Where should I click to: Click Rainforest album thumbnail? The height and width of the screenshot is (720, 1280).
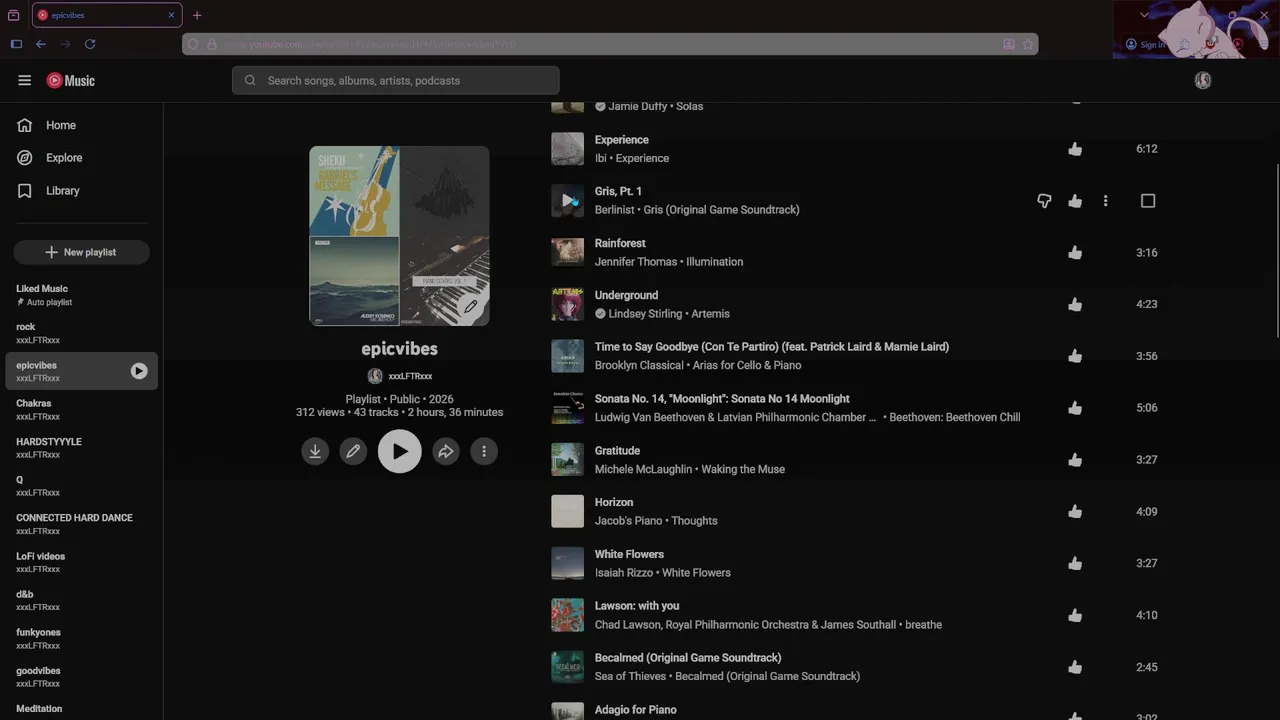[567, 253]
